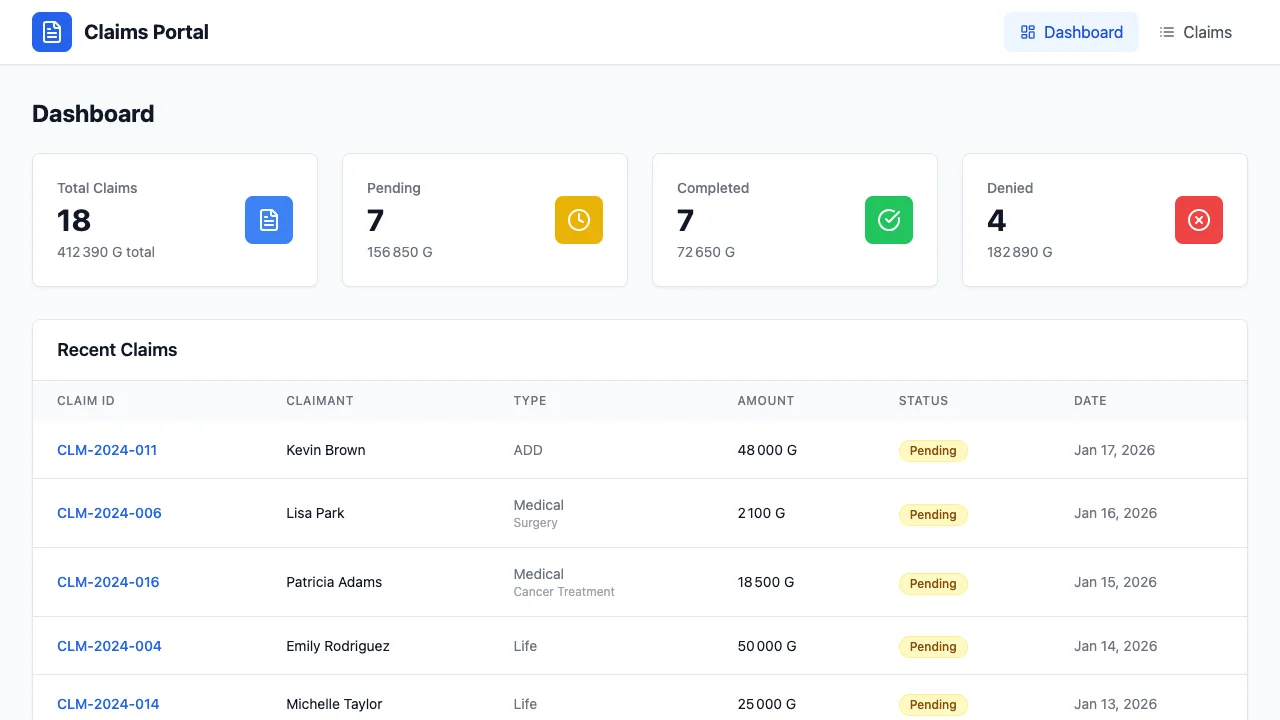Click the list icon beside Claims
1280x720 pixels.
[1166, 32]
